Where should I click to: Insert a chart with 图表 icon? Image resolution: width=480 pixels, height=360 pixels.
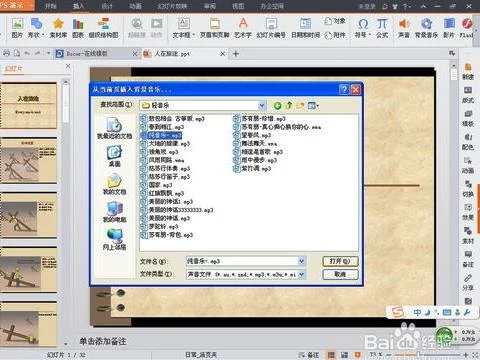point(78,28)
